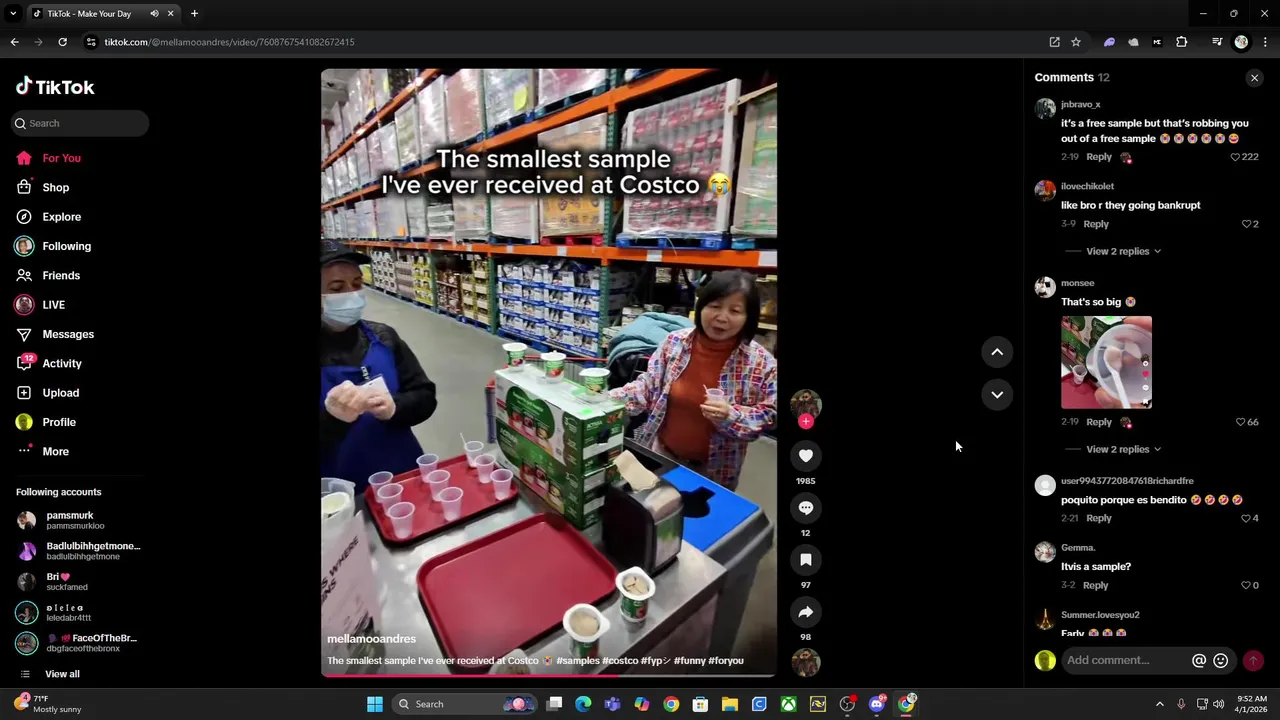Open browser media controls icon
1280x720 pixels.
[1217, 42]
